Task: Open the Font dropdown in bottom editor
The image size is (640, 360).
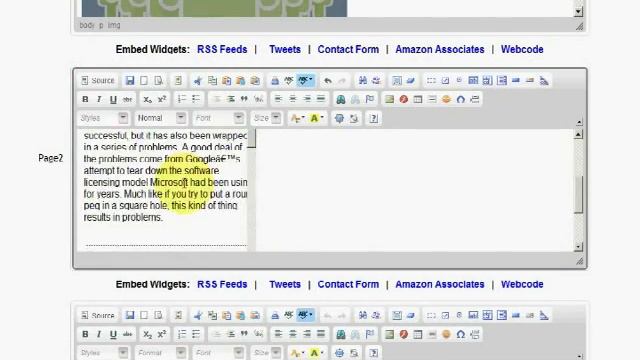Action: point(218,353)
